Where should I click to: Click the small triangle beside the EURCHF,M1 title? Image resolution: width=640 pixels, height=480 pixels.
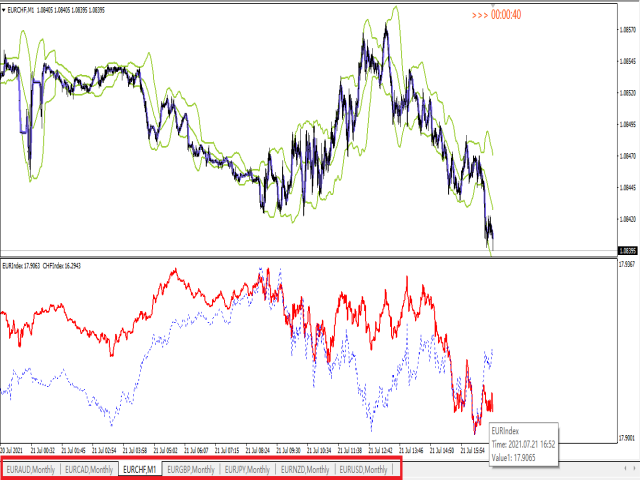[4, 9]
